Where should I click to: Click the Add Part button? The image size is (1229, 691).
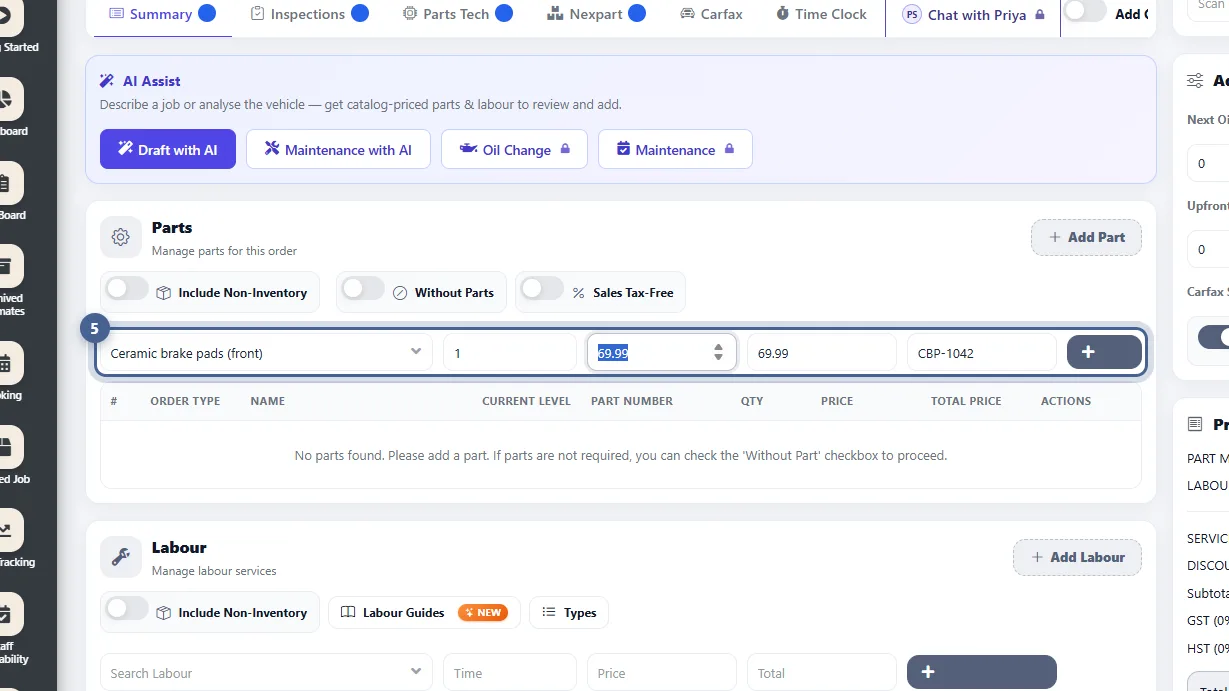coord(1086,237)
